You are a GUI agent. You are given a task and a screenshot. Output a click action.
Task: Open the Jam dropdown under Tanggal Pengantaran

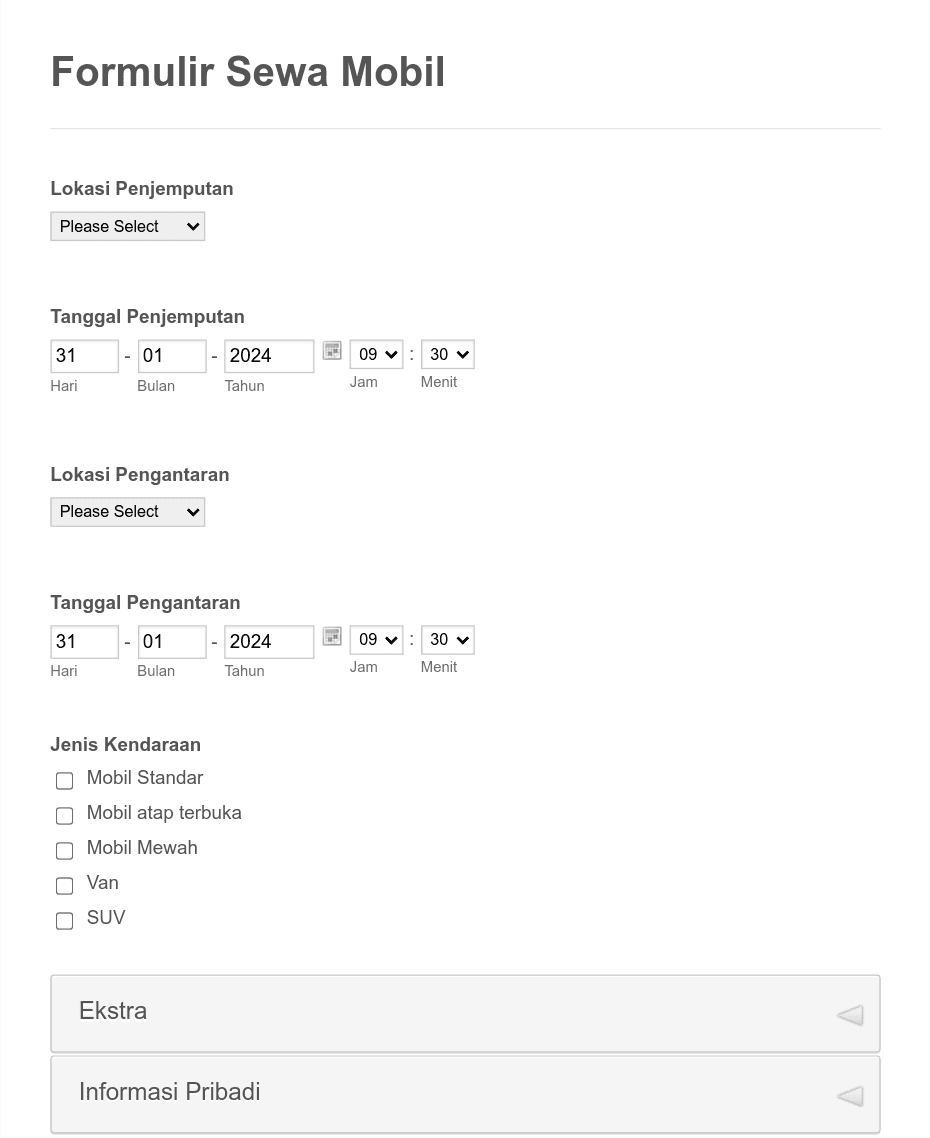(375, 640)
